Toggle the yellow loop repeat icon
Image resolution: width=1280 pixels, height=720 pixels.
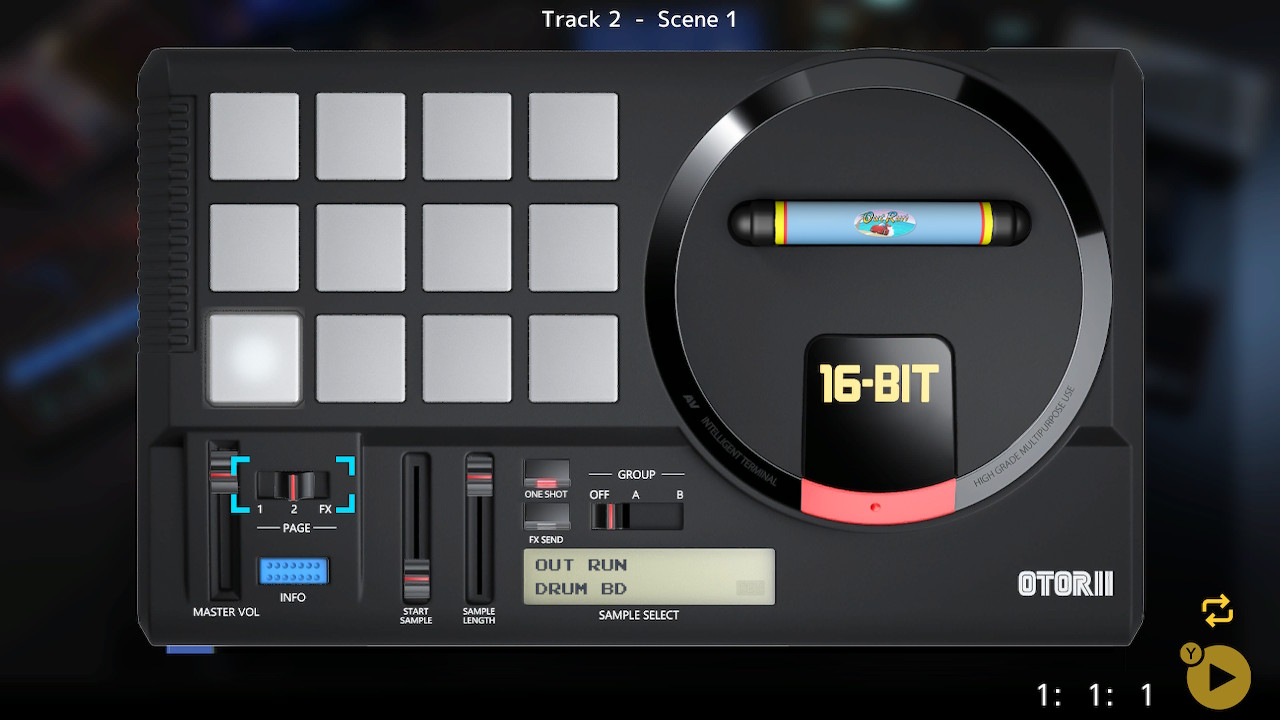pyautogui.click(x=1217, y=610)
